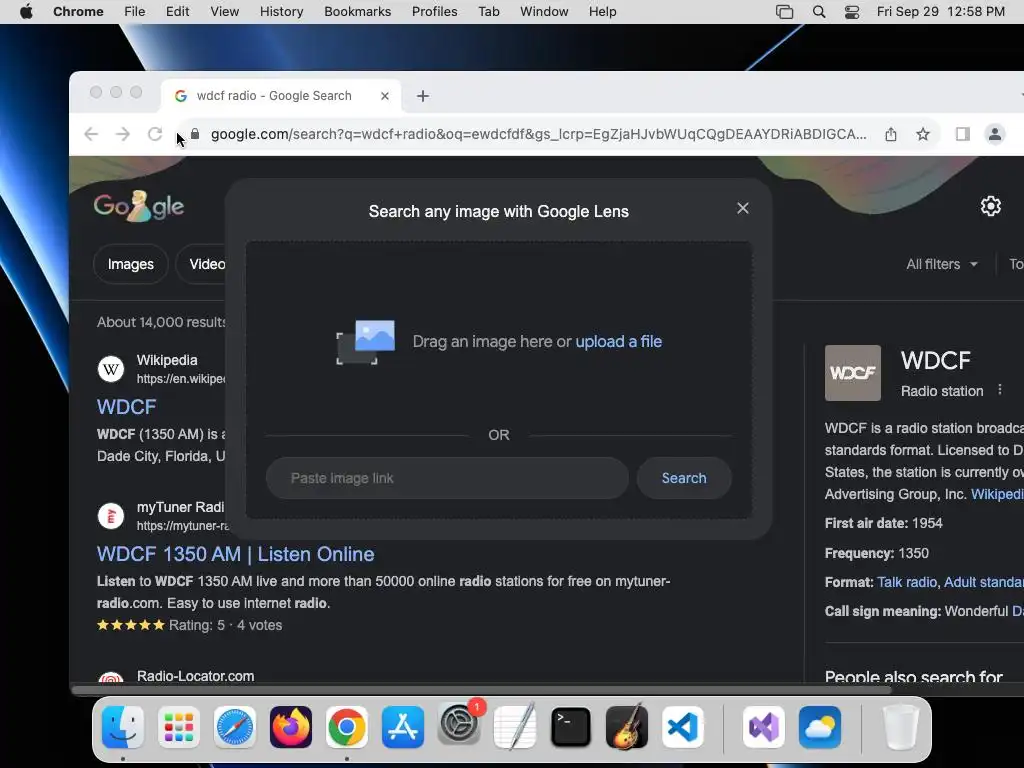
Task: Go back to previous page
Action: click(x=91, y=134)
